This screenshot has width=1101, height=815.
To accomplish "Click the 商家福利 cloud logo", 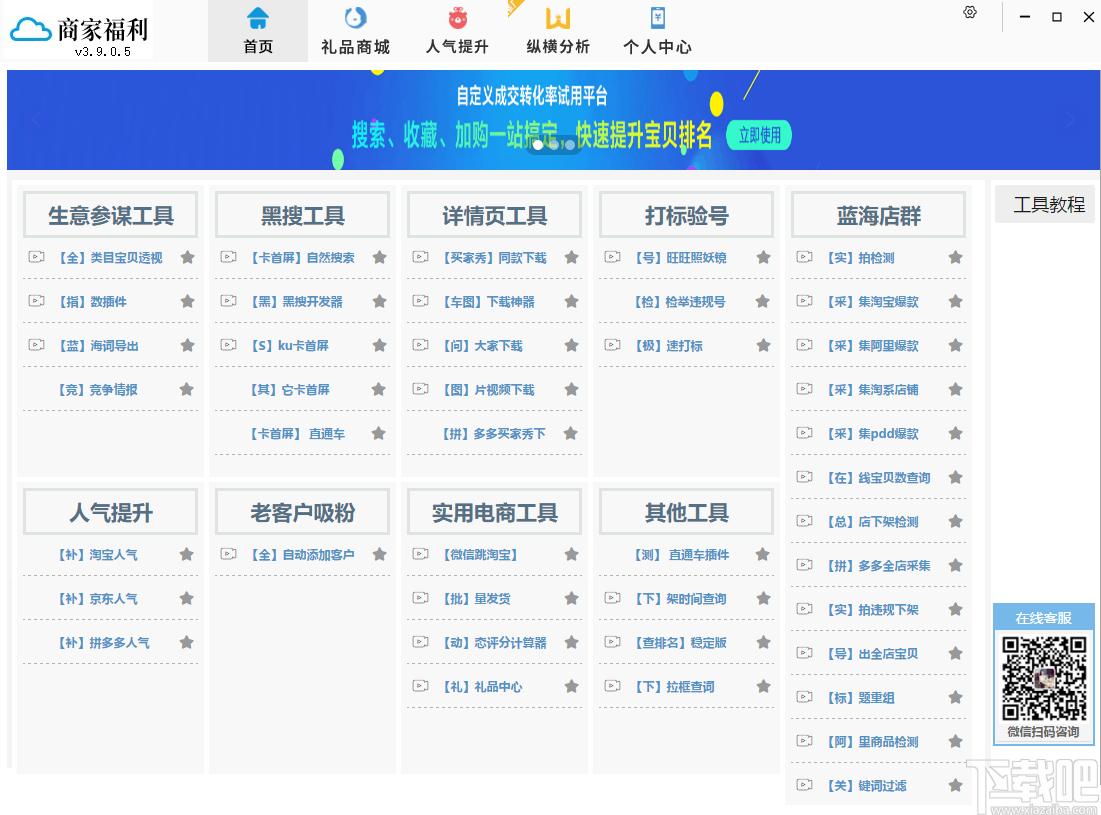I will [x=31, y=29].
